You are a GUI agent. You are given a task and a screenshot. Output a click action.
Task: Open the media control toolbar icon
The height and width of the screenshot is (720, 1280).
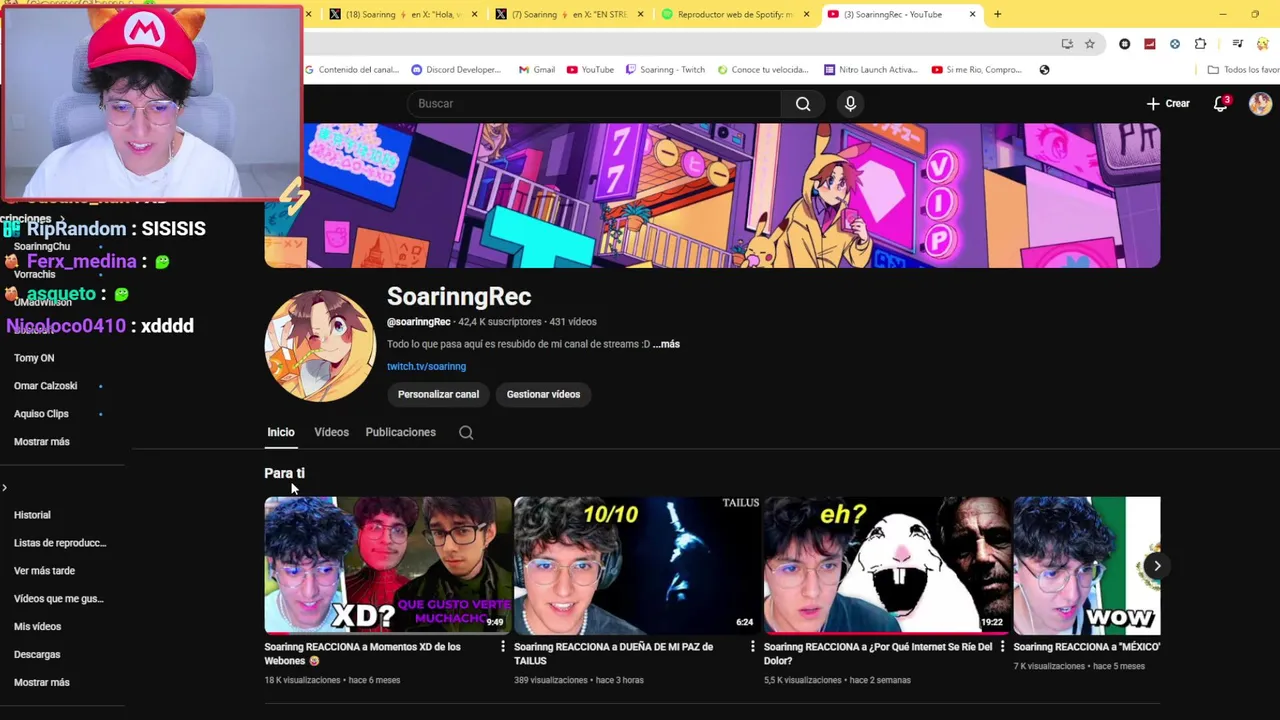[x=1238, y=44]
